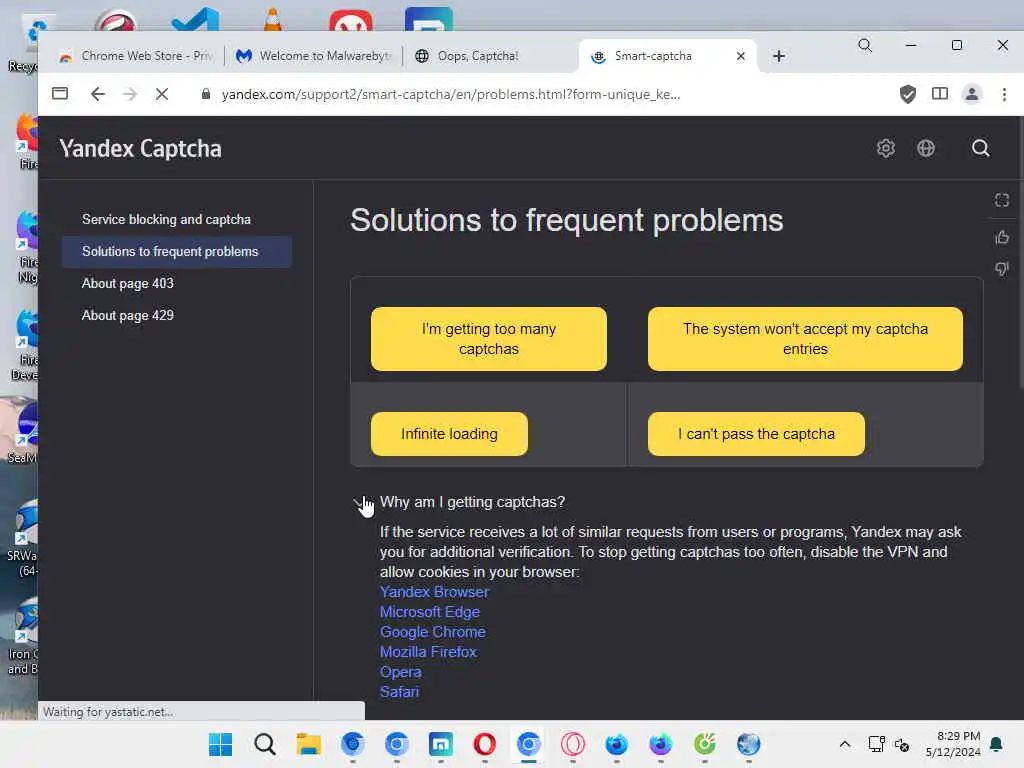Focus the yandex.com address bar
This screenshot has width=1024, height=768.
click(x=451, y=94)
